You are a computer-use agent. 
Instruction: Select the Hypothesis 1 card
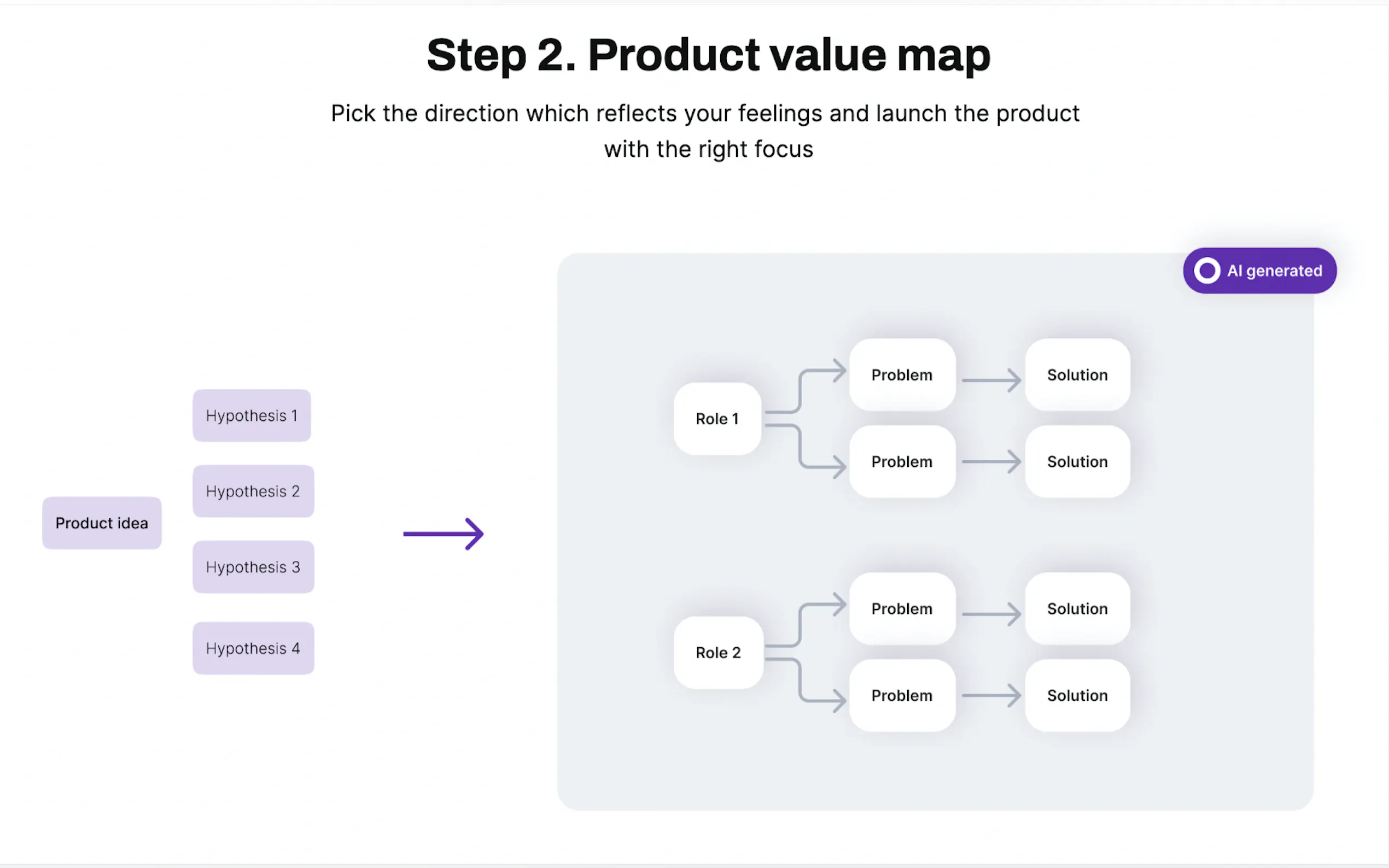(252, 415)
